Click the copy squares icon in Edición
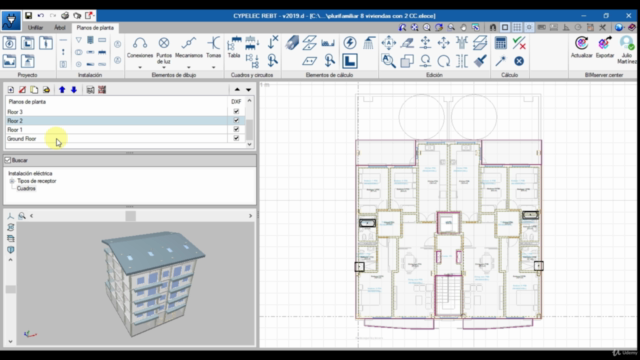The height and width of the screenshot is (360, 640). [x=407, y=61]
